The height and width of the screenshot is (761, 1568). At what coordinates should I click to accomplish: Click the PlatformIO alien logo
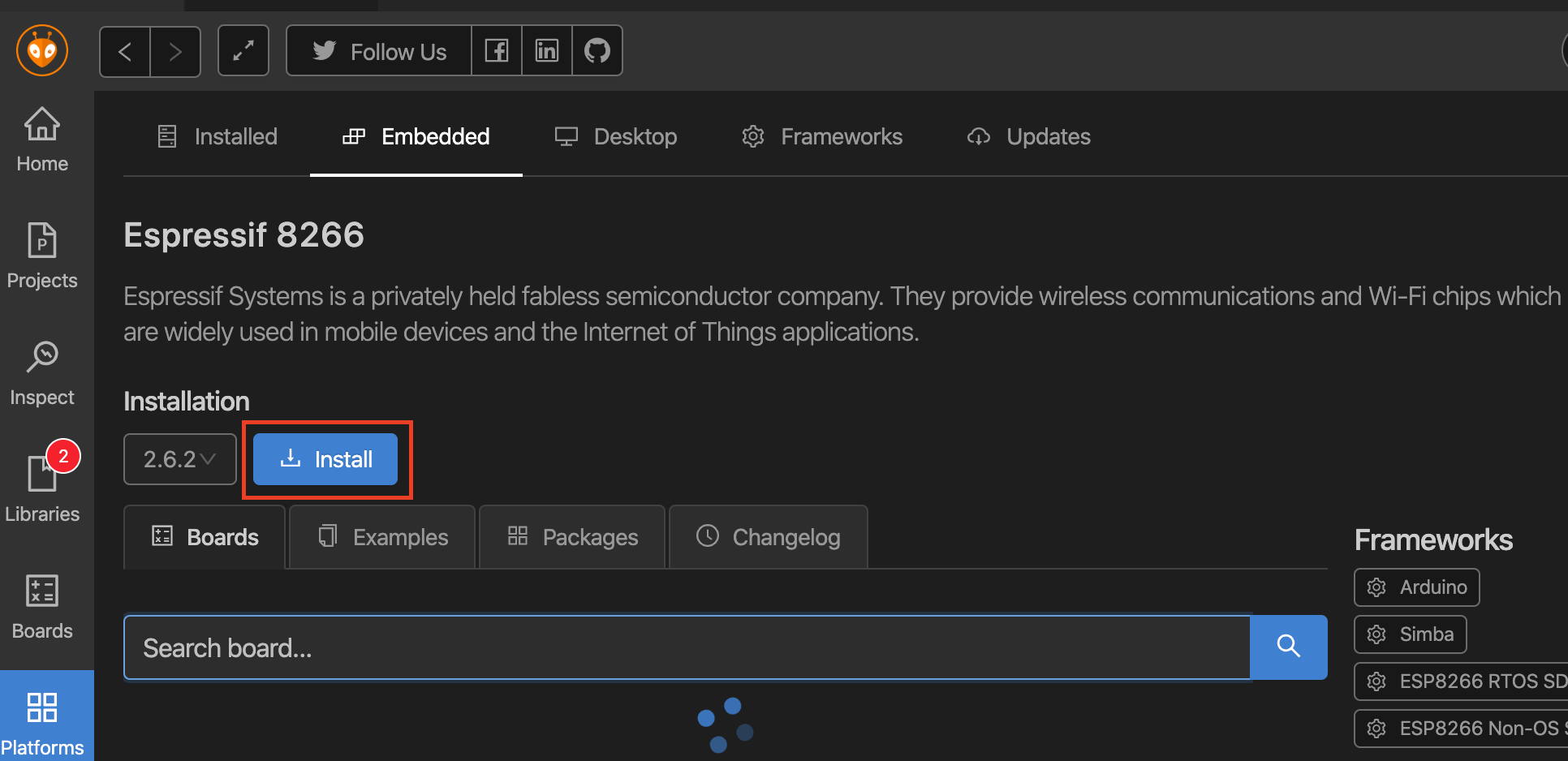tap(42, 50)
